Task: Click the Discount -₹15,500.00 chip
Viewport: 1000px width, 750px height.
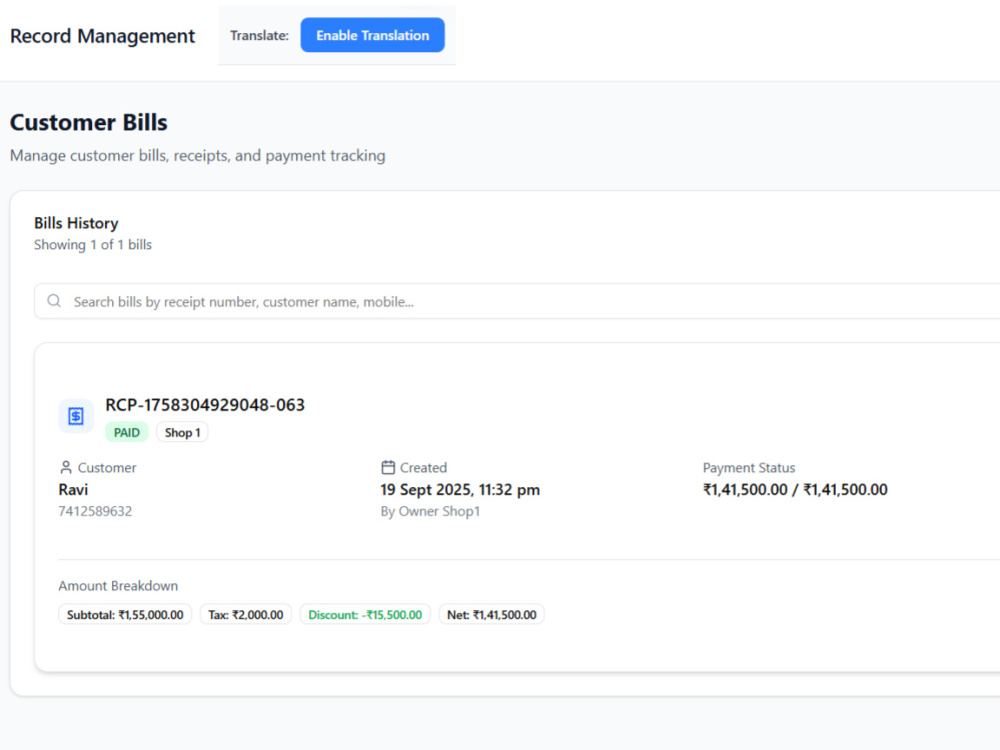Action: 365,615
